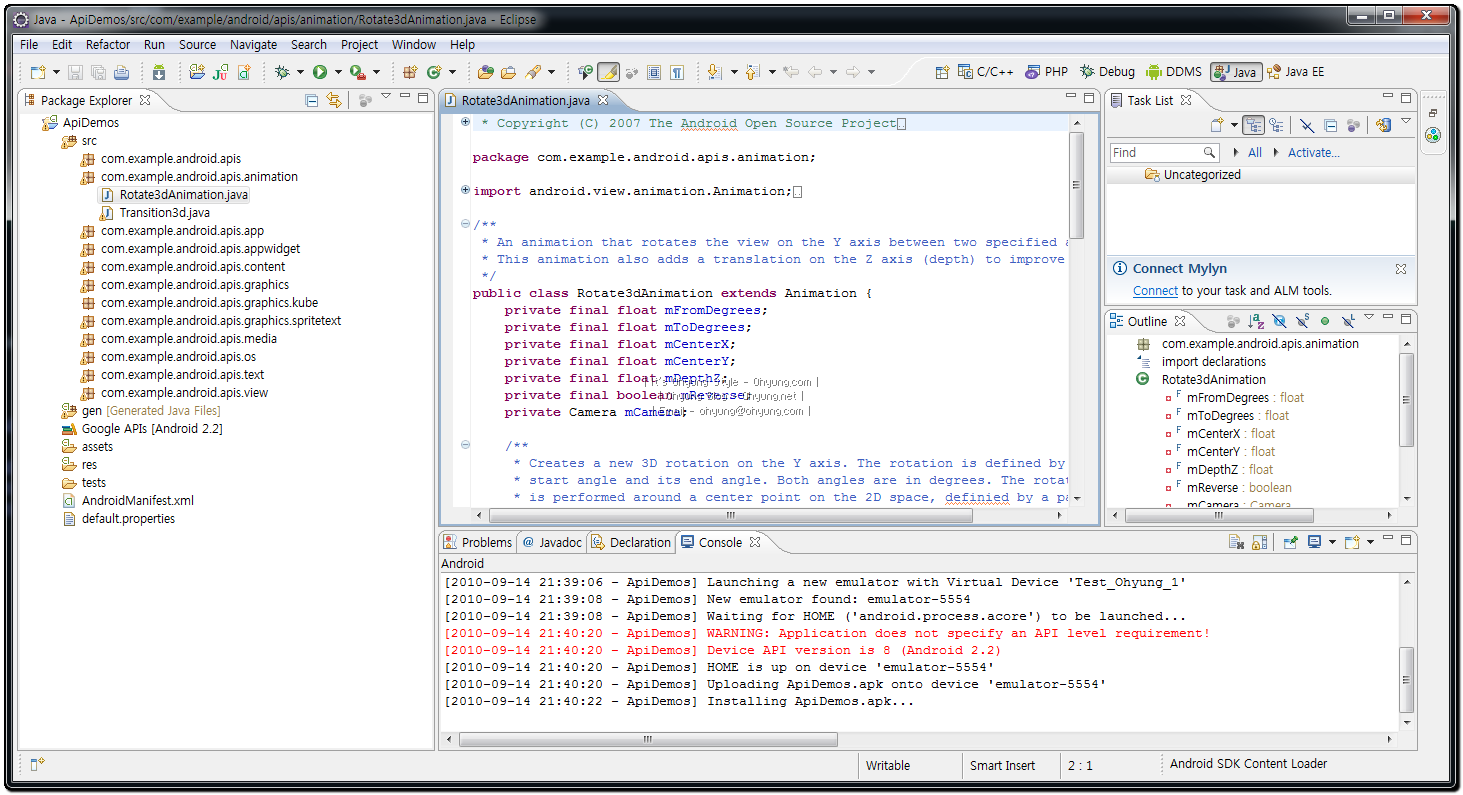
Task: Click the fast view icon in bottom-left status bar
Action: 38,765
